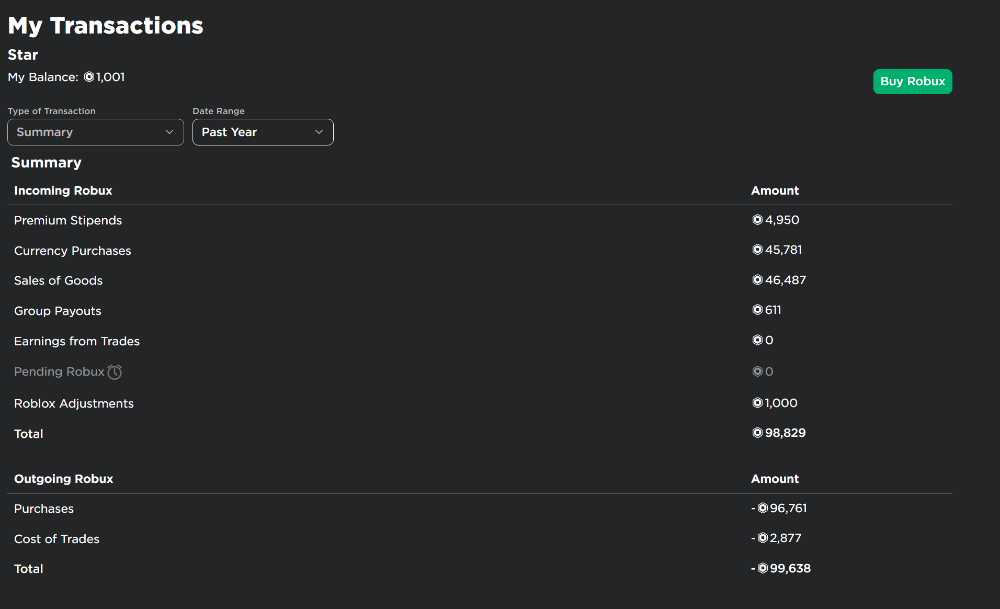Click the 99,638 outgoing total amount
Screen dimensions: 1000x609
(790, 568)
